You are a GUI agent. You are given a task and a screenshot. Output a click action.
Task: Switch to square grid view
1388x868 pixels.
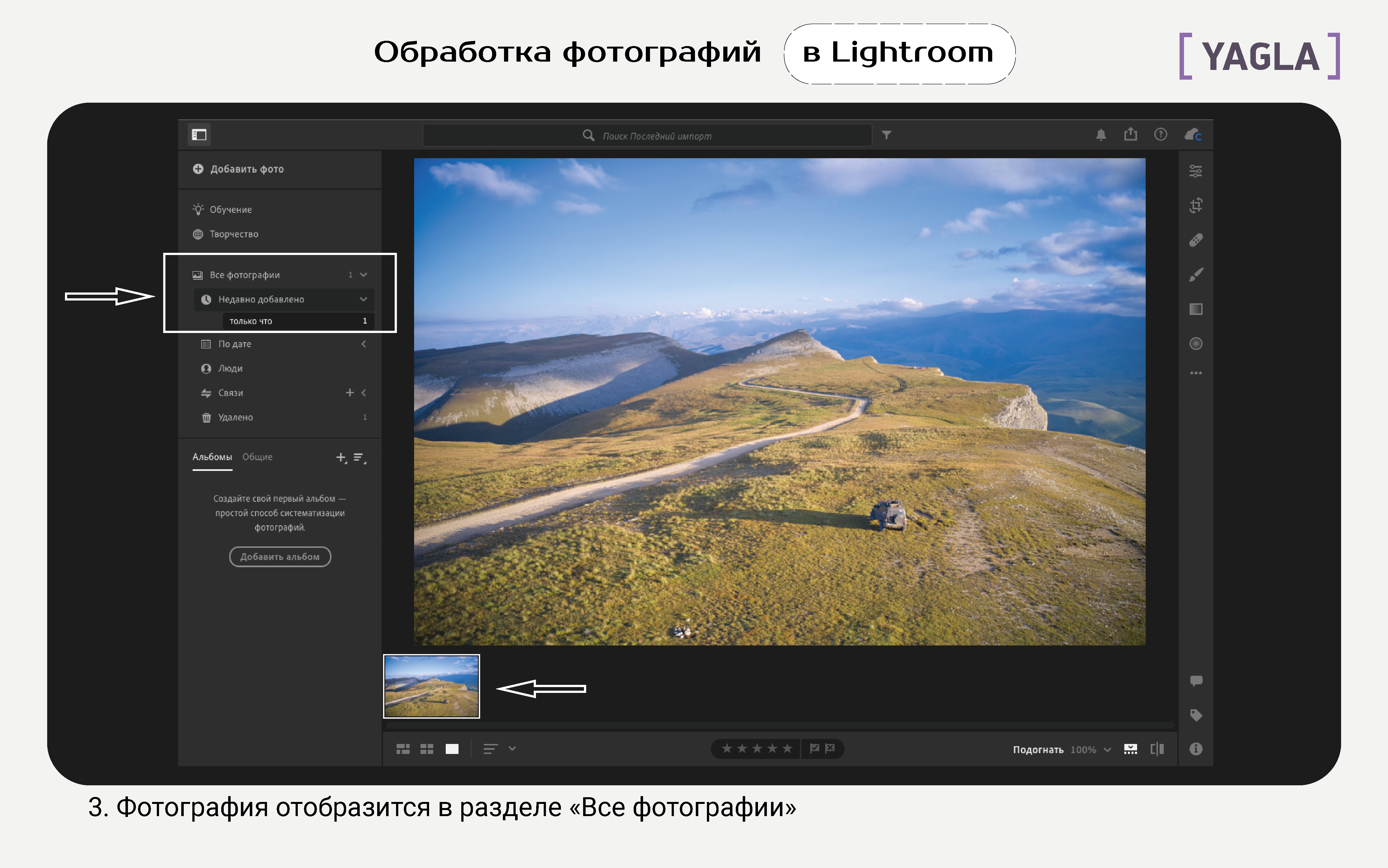point(427,749)
